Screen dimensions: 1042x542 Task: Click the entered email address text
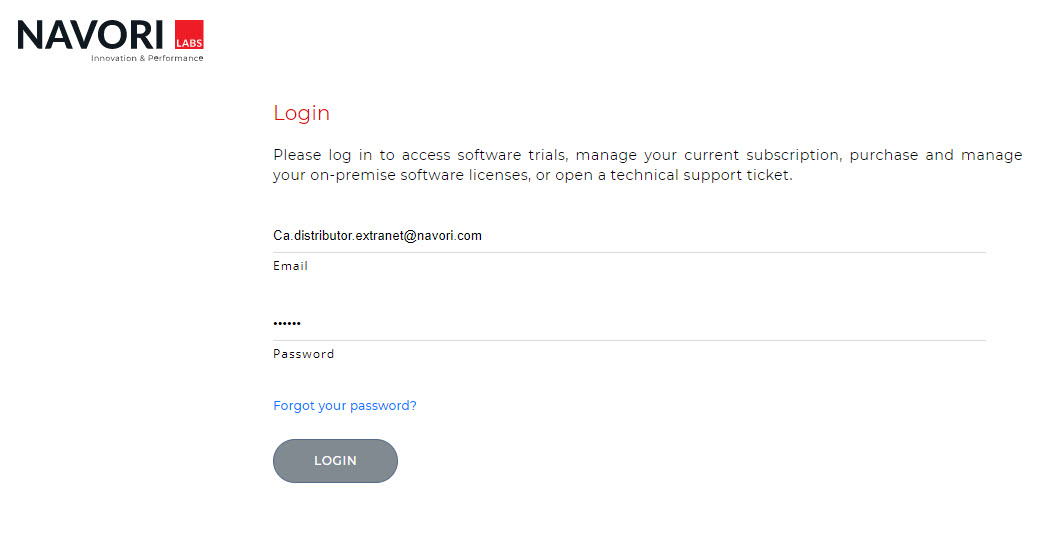377,236
